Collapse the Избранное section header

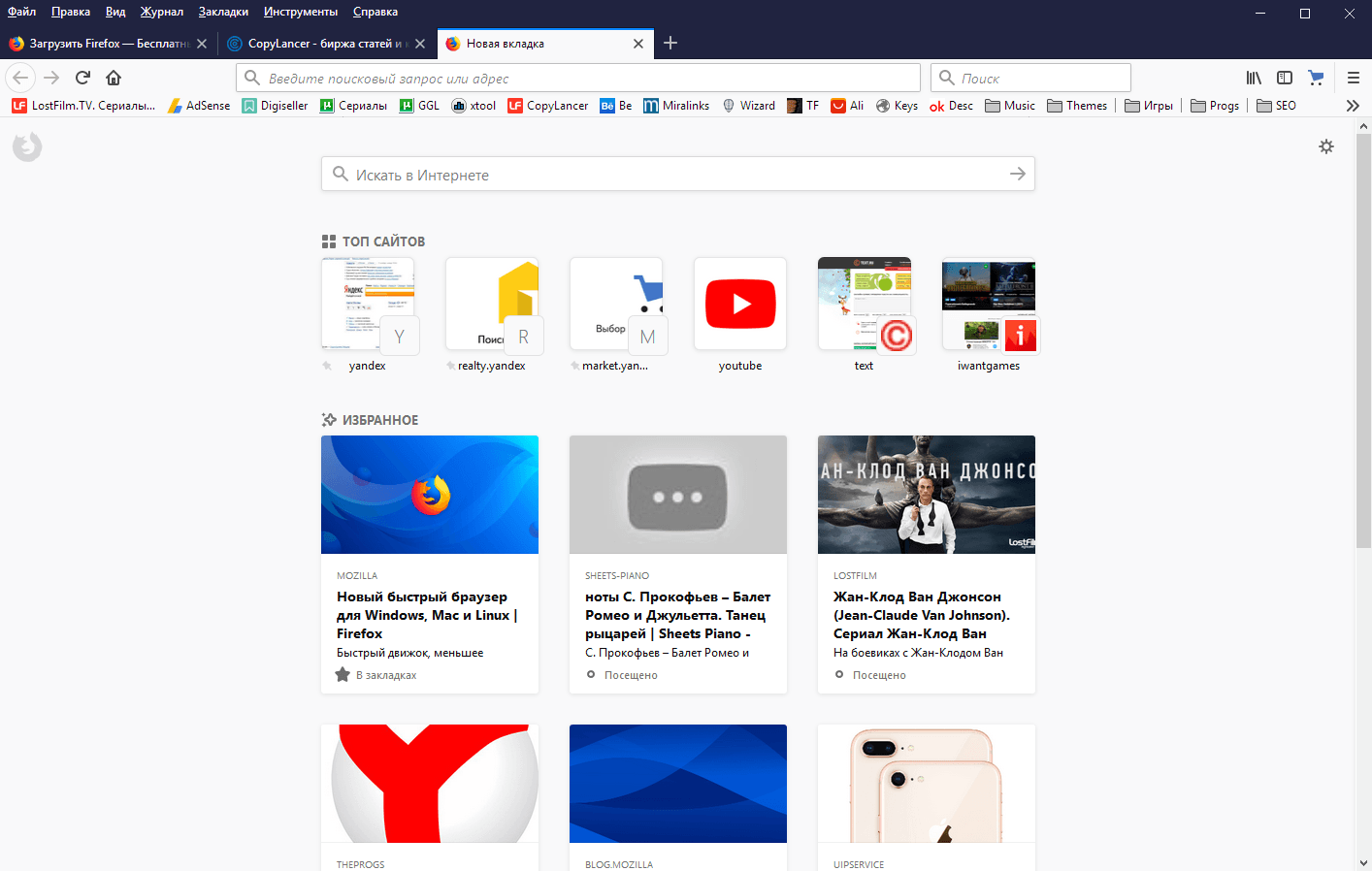(x=370, y=420)
